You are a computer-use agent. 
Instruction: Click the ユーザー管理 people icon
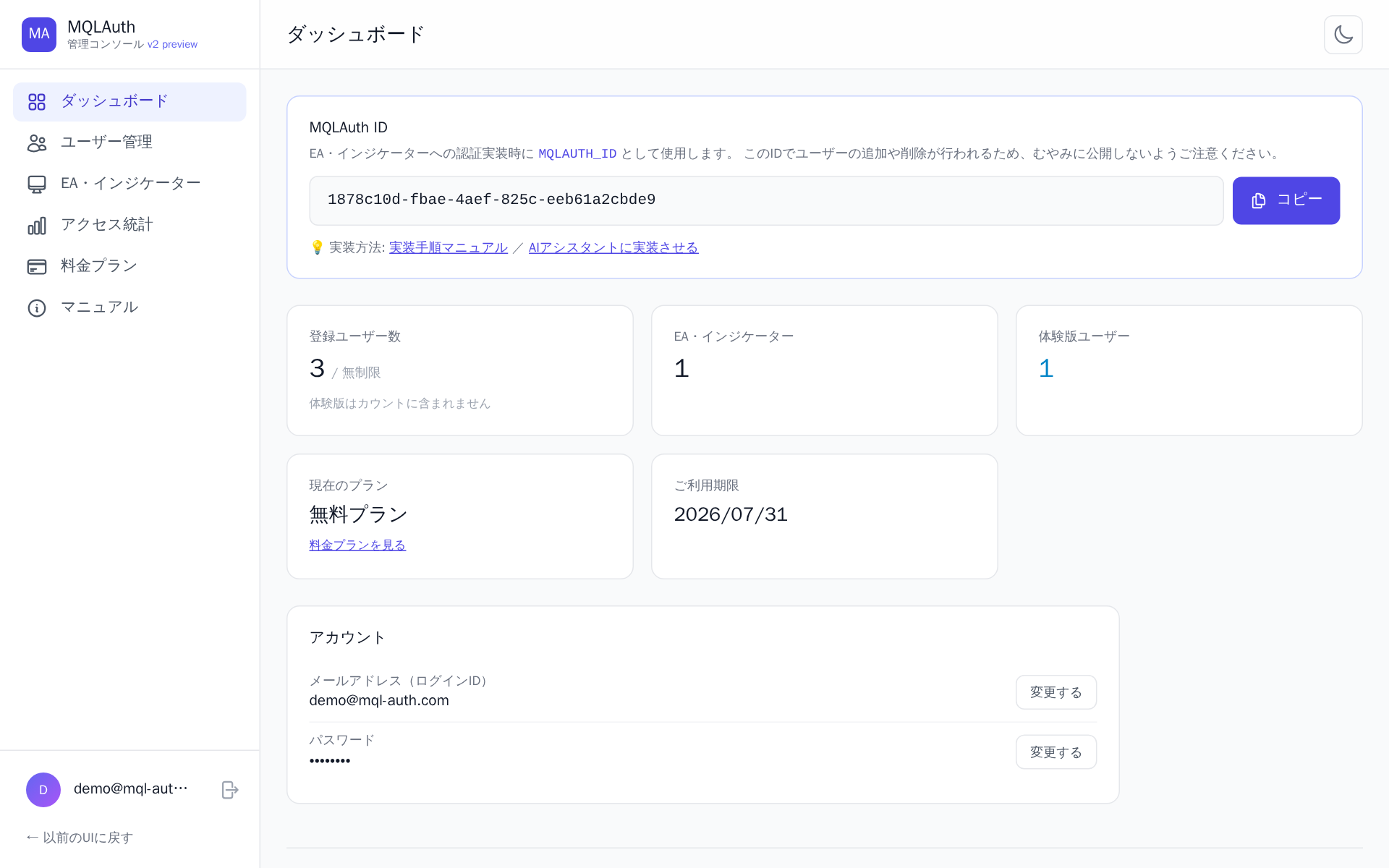tap(37, 143)
